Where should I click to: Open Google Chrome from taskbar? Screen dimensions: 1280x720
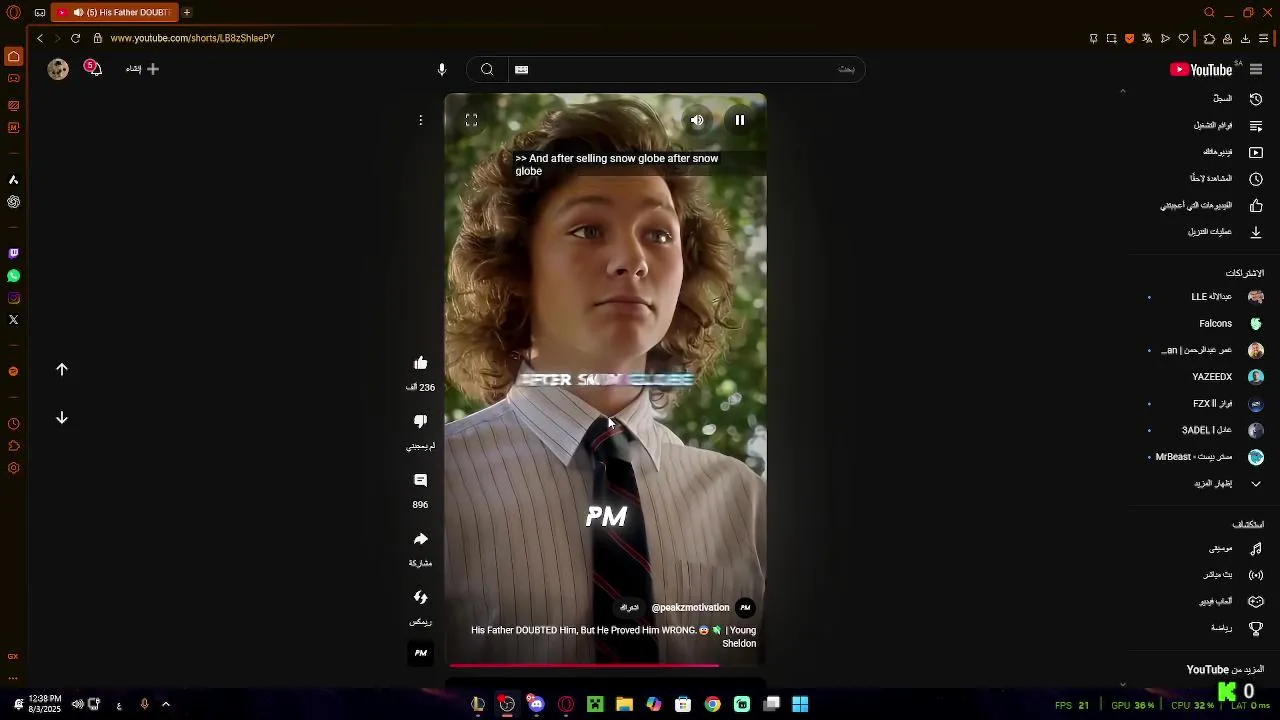pyautogui.click(x=712, y=704)
